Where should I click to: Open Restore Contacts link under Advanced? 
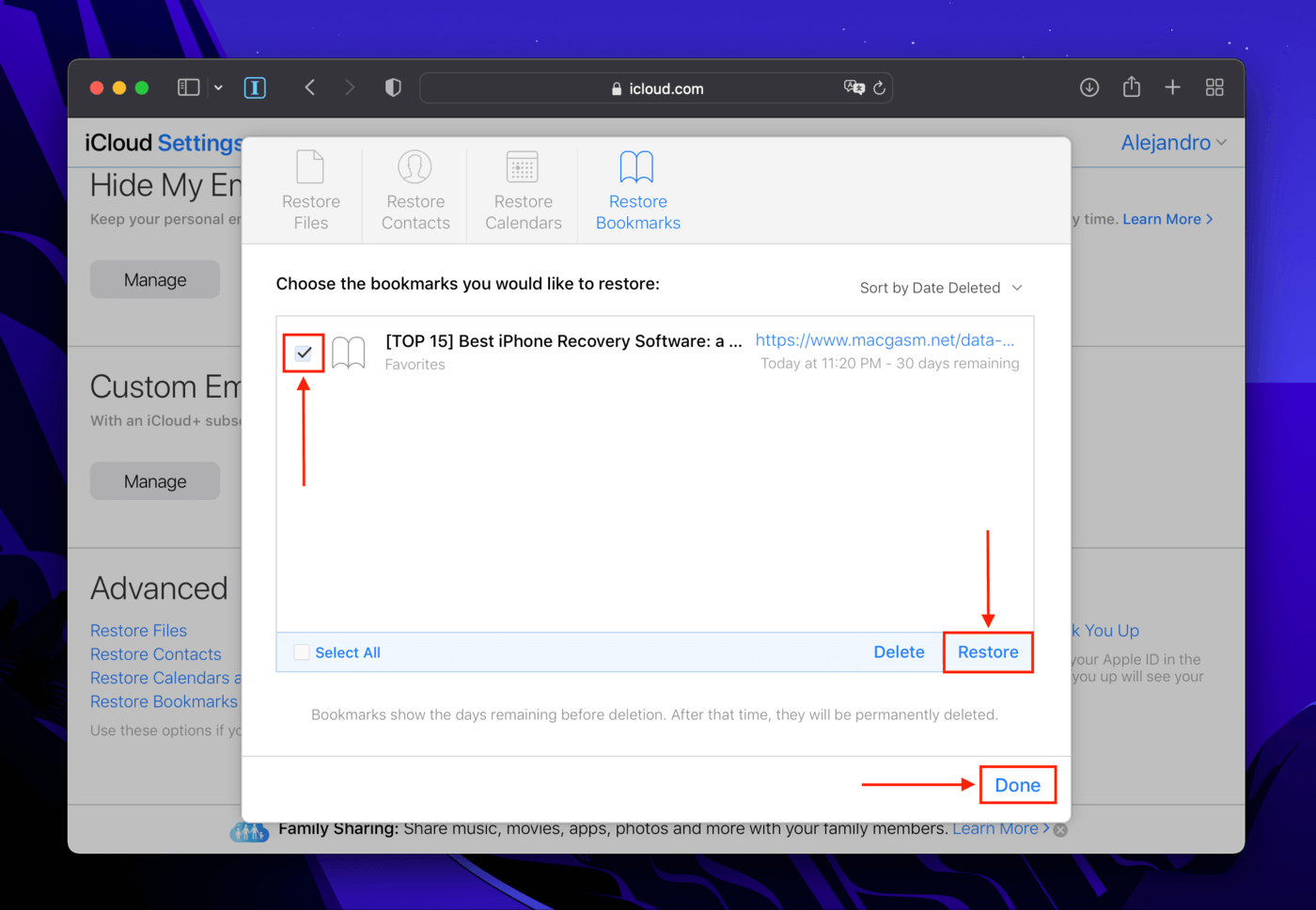point(156,654)
